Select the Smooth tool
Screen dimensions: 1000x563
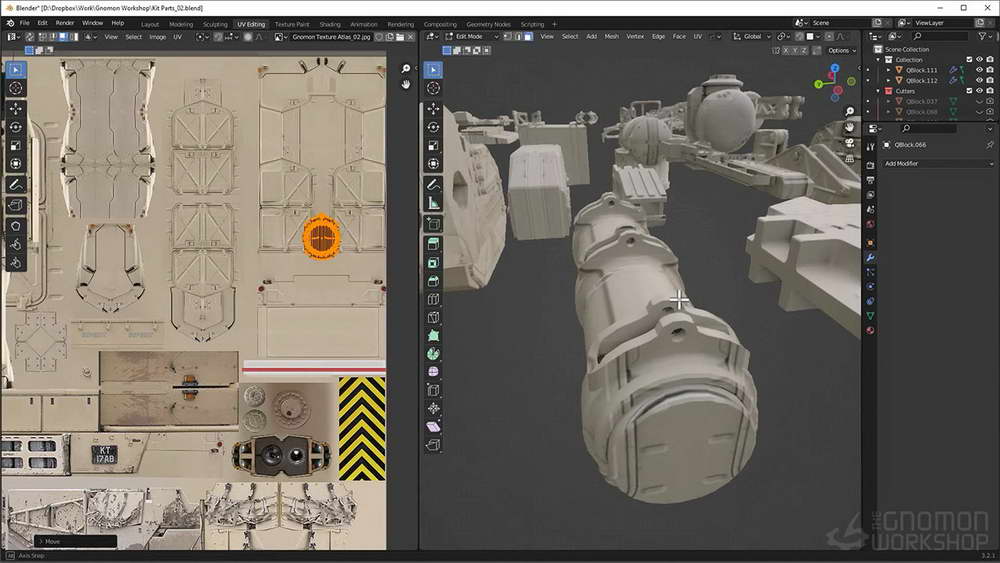[x=433, y=372]
